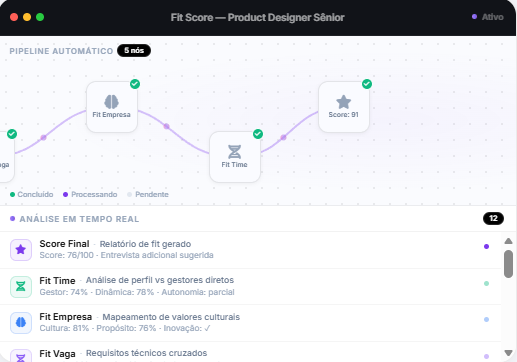517x362 pixels.
Task: Click the Processando legend item
Action: [90, 194]
